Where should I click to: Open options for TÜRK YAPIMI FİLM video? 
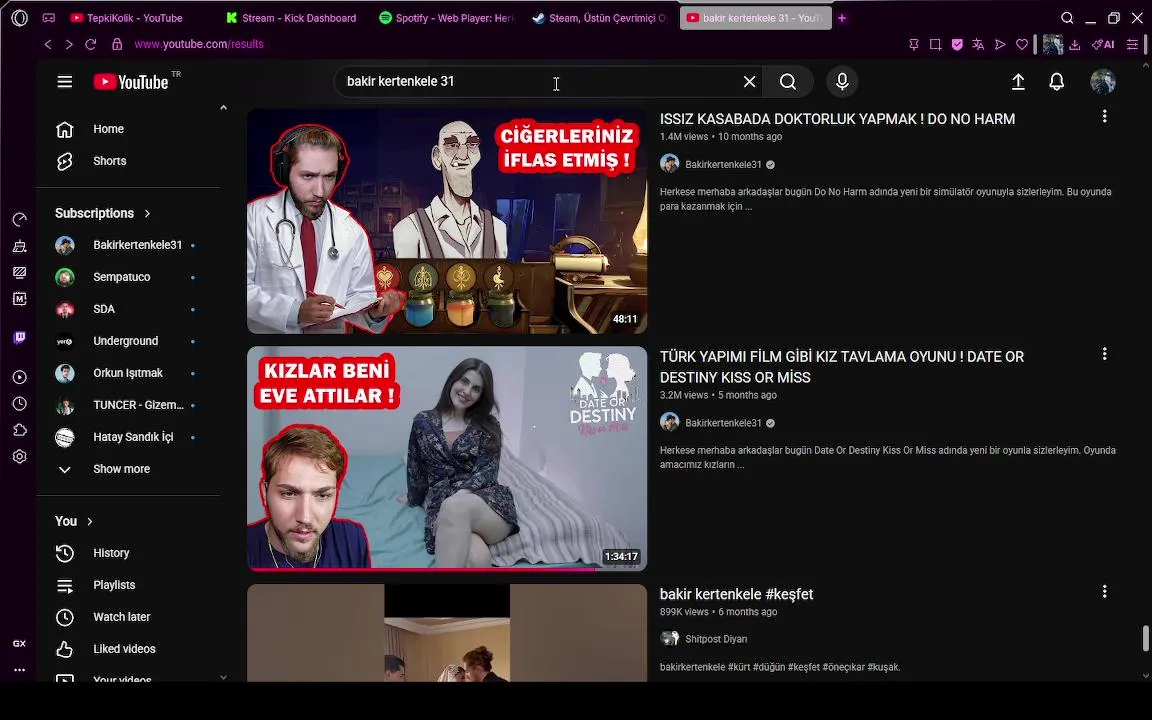coord(1104,354)
